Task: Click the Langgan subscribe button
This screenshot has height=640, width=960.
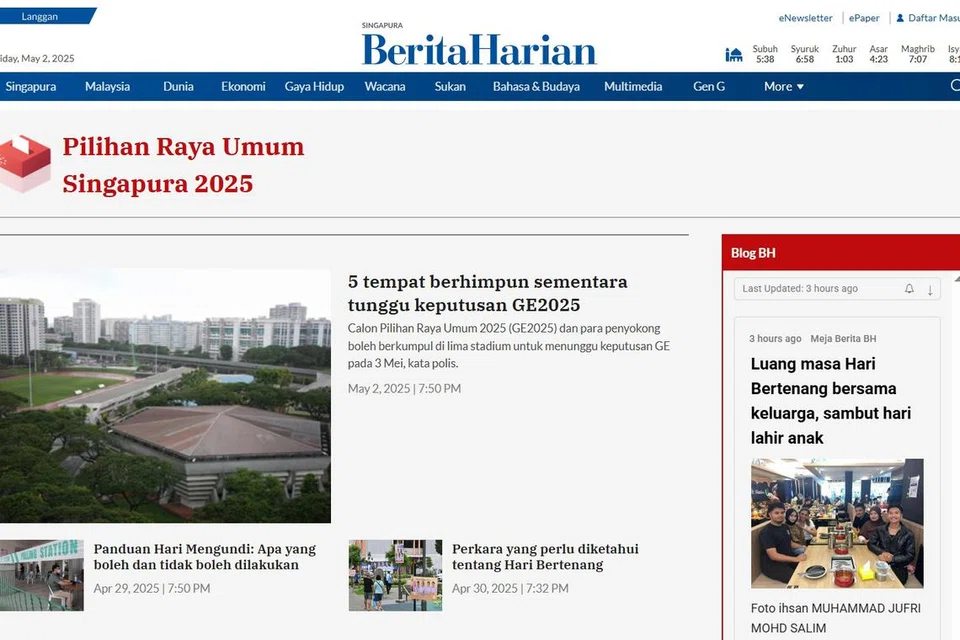Action: (x=41, y=16)
